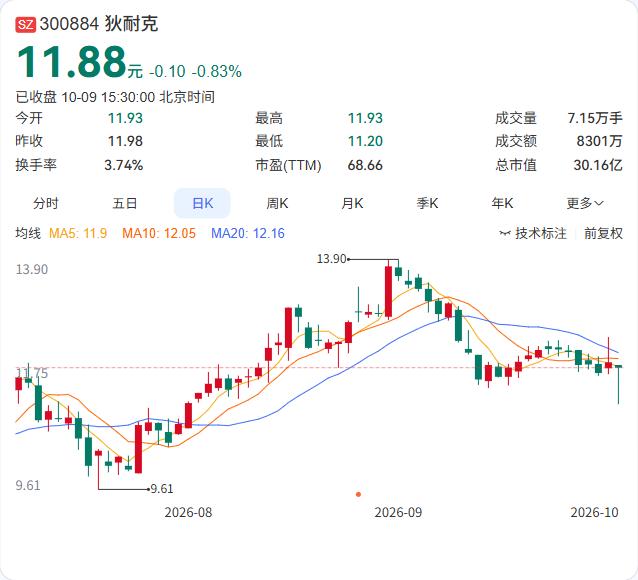Click the MA5: 11.9 indicator
This screenshot has width=638, height=580.
pyautogui.click(x=78, y=234)
